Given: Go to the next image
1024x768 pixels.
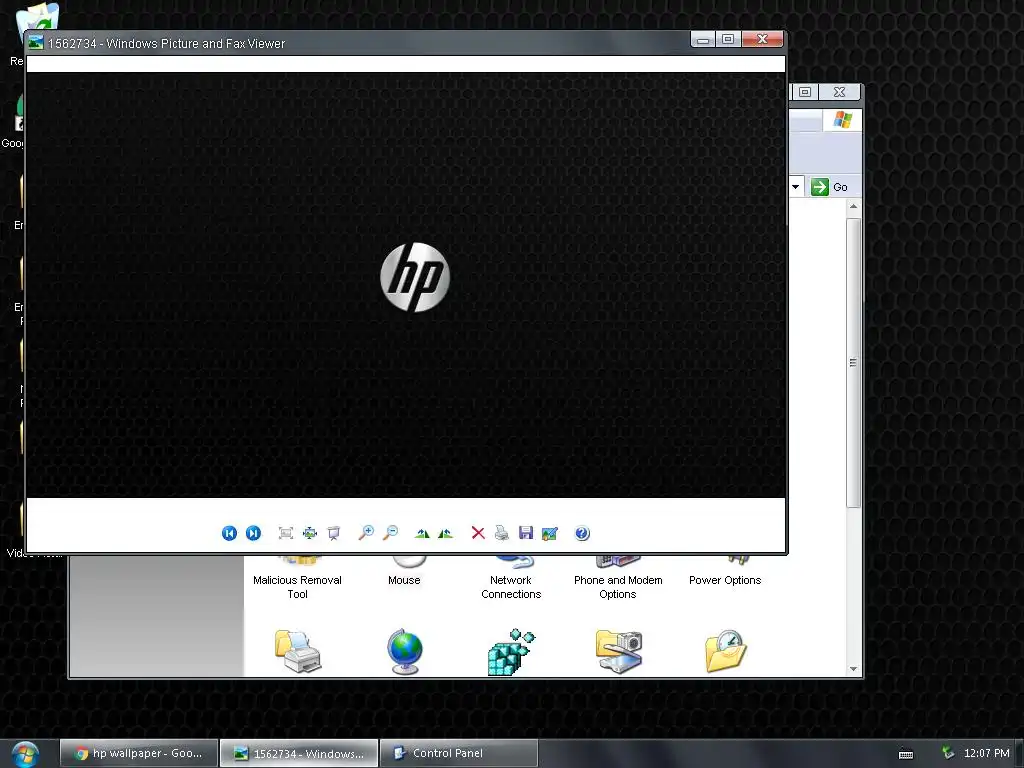Looking at the screenshot, I should point(253,533).
